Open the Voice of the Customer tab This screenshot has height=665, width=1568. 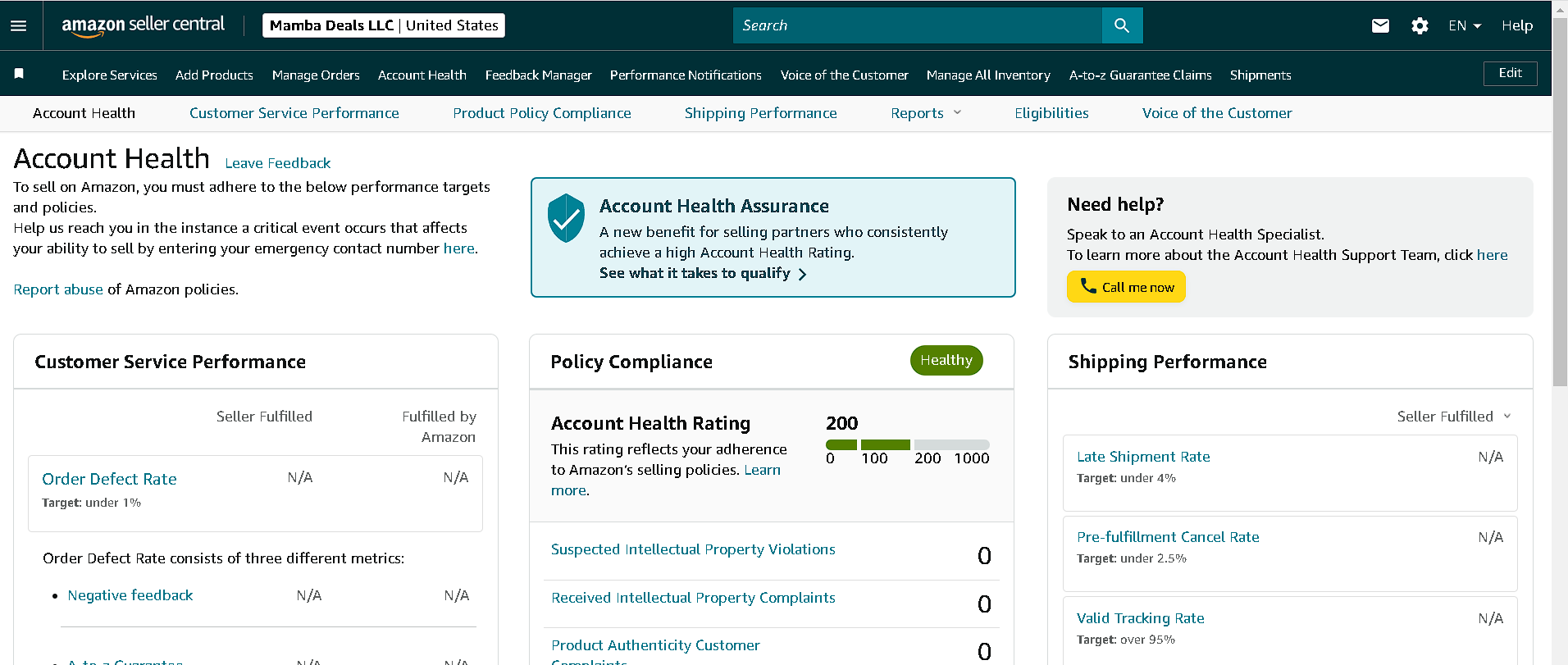pos(1217,113)
